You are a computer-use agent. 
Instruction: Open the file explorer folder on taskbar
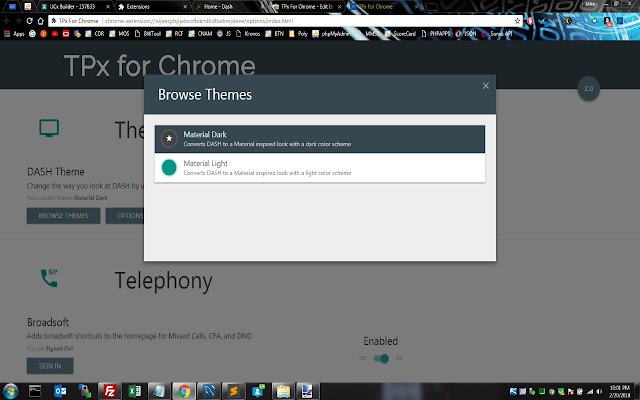click(283, 391)
